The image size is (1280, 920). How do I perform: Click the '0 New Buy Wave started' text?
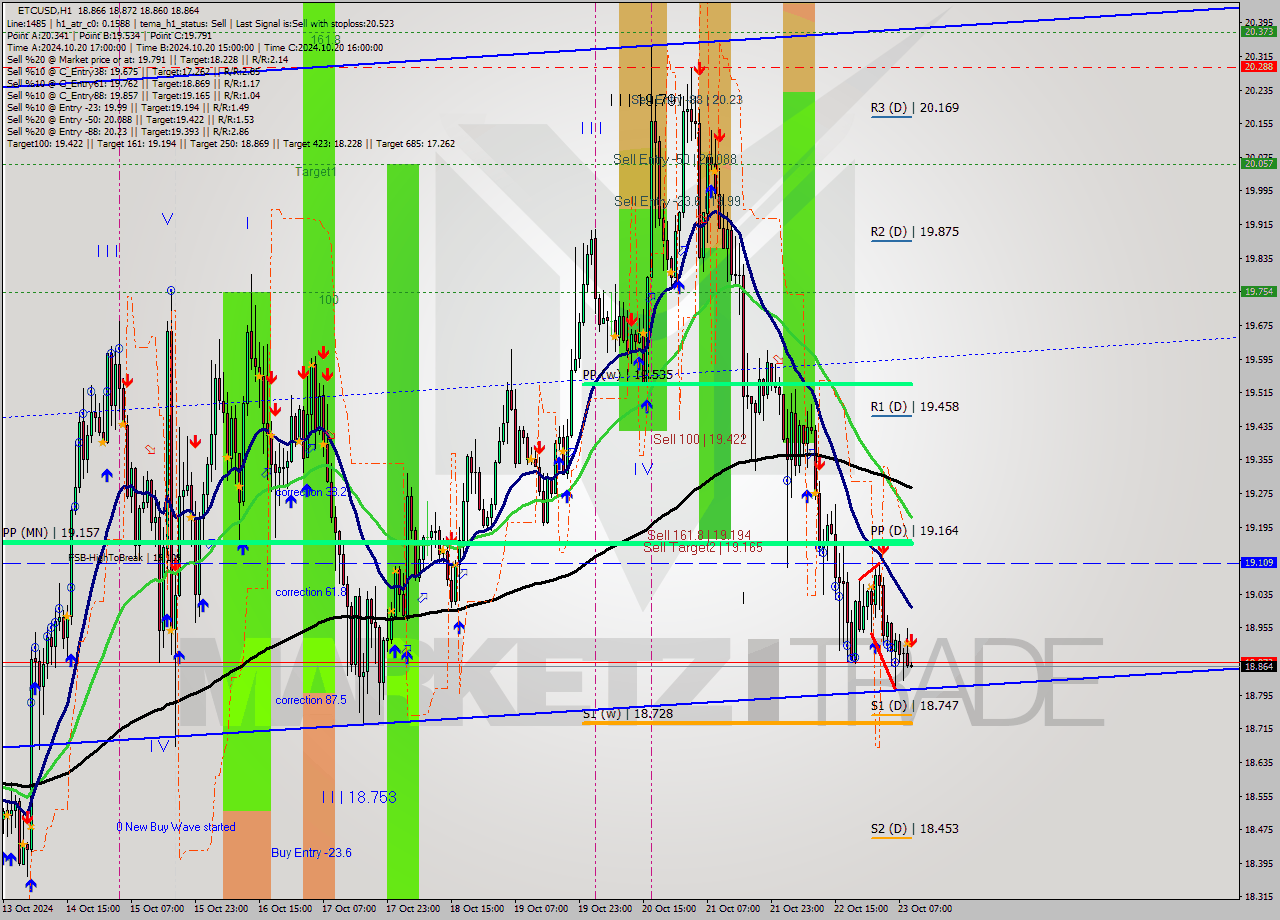click(176, 827)
